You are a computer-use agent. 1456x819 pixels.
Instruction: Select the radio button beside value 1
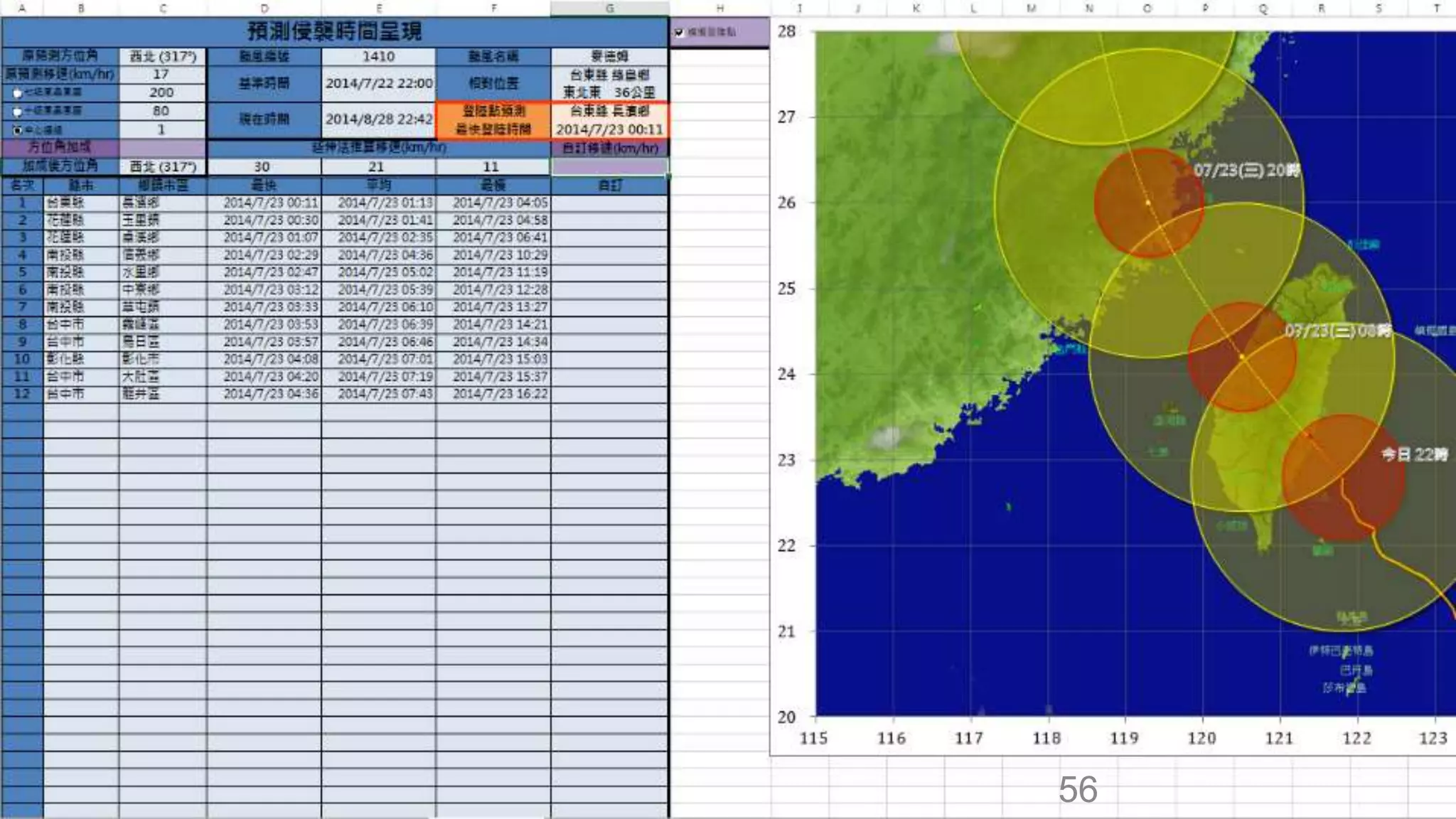coord(17,130)
